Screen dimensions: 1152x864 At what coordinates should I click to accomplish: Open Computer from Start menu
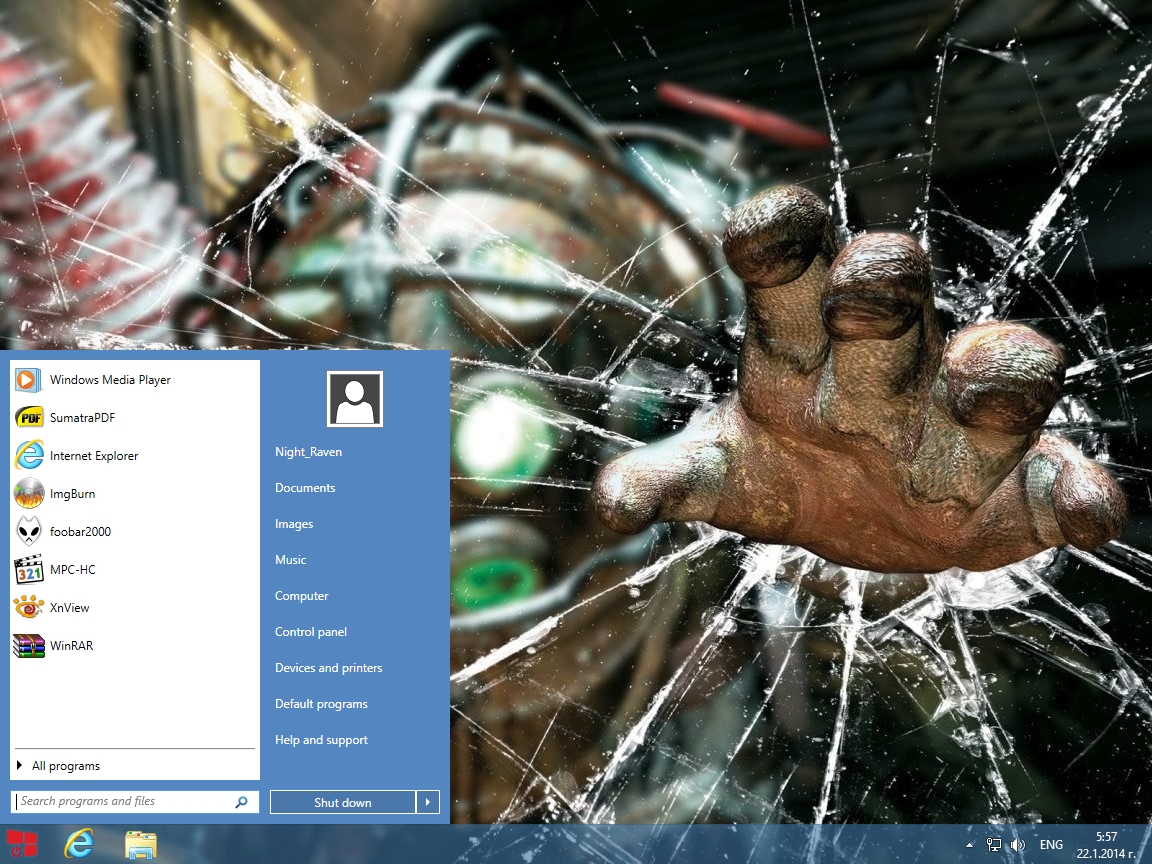click(301, 596)
